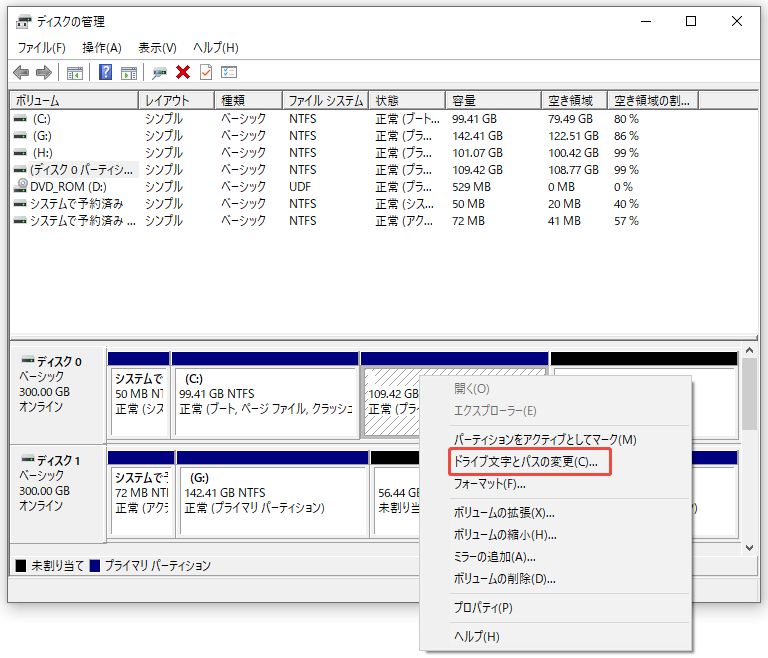Choose ボリュームの削除(D)... entry
This screenshot has height=658, width=768.
coord(504,579)
